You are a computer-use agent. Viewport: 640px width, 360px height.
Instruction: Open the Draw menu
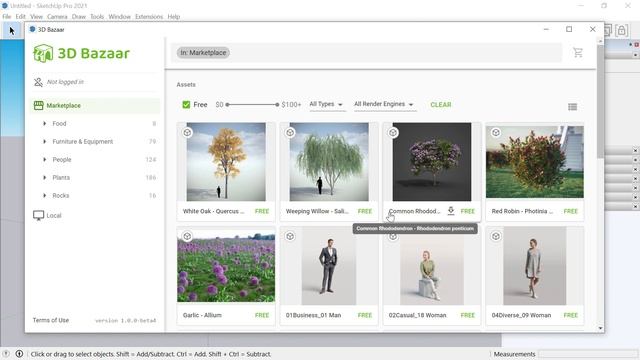[79, 17]
